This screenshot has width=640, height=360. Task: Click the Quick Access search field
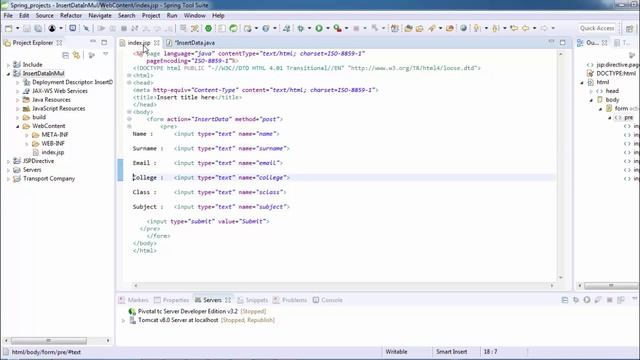[x=596, y=28]
